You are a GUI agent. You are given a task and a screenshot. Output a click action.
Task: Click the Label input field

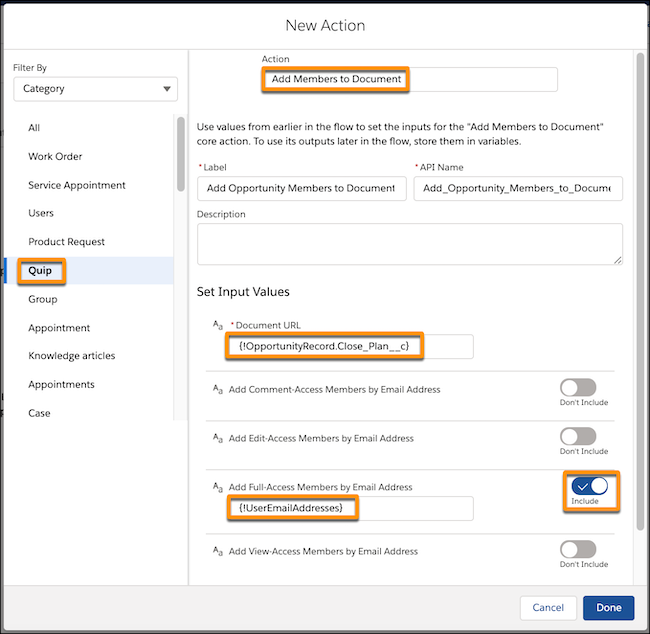coord(302,189)
